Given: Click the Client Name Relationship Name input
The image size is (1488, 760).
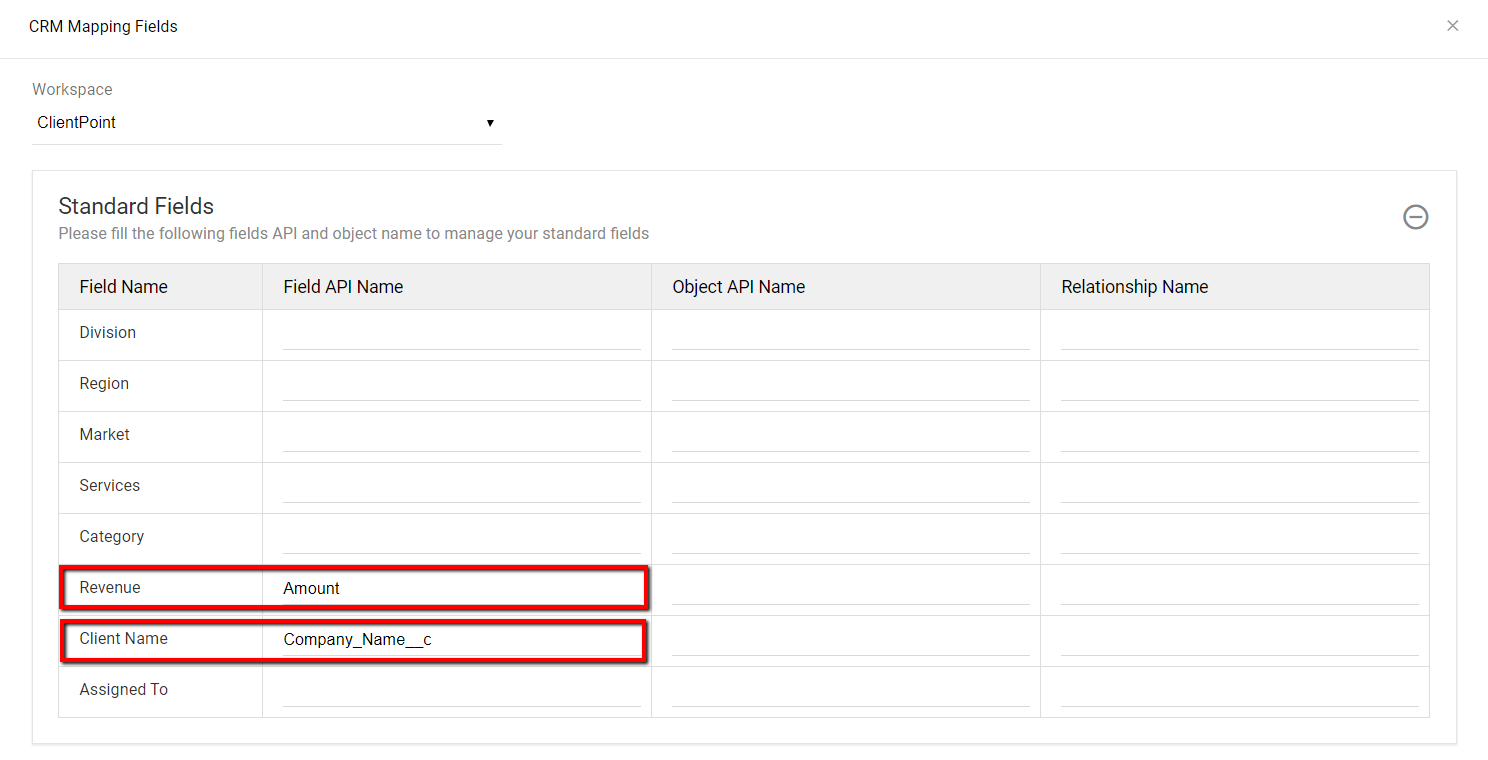Looking at the screenshot, I should (1239, 639).
